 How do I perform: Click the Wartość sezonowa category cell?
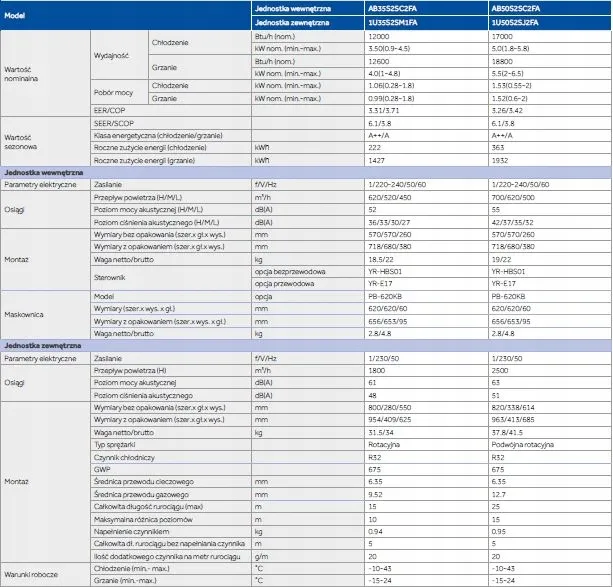click(45, 142)
